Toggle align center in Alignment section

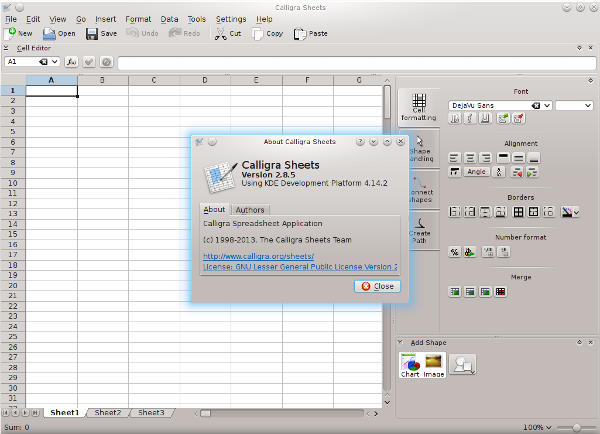click(x=470, y=158)
